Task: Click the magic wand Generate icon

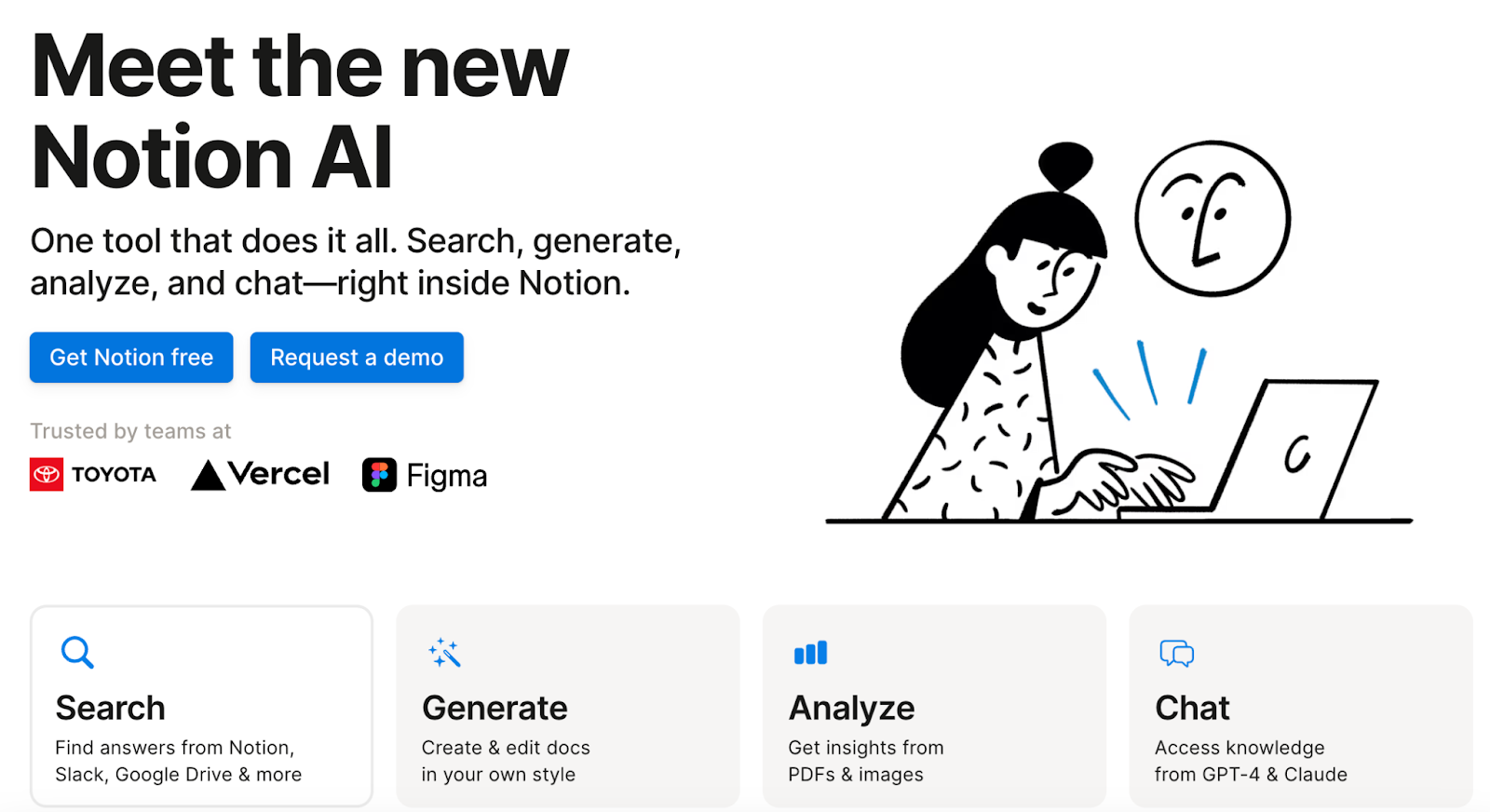Action: click(x=444, y=653)
